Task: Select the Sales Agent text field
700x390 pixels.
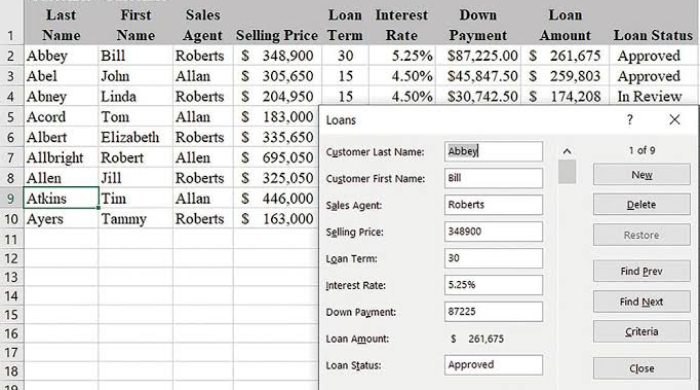Action: (x=493, y=205)
